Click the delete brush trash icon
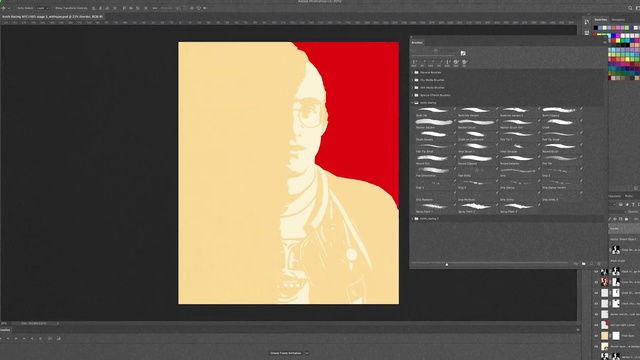Viewport: 640px width, 360px height. (599, 264)
